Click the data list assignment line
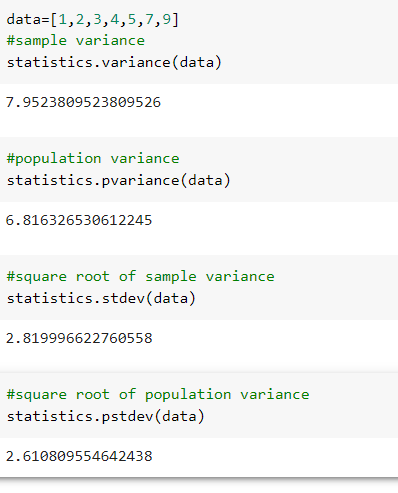Viewport: 398px width, 493px height. pyautogui.click(x=93, y=20)
